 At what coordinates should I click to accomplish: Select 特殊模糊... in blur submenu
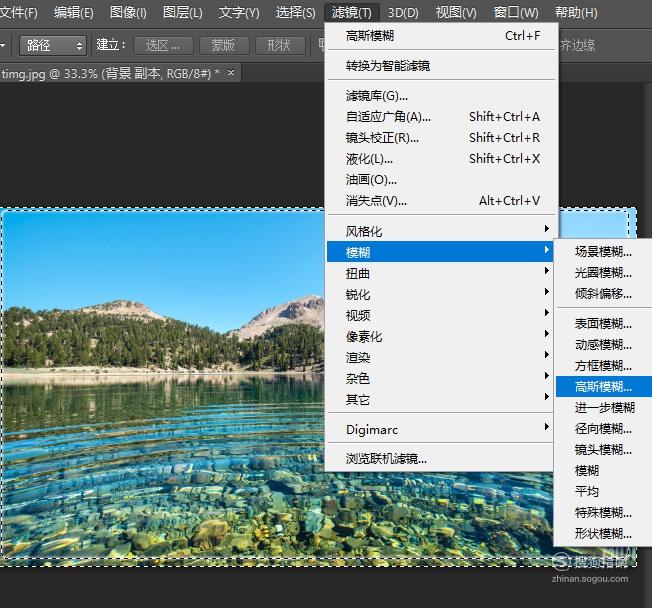coord(604,513)
